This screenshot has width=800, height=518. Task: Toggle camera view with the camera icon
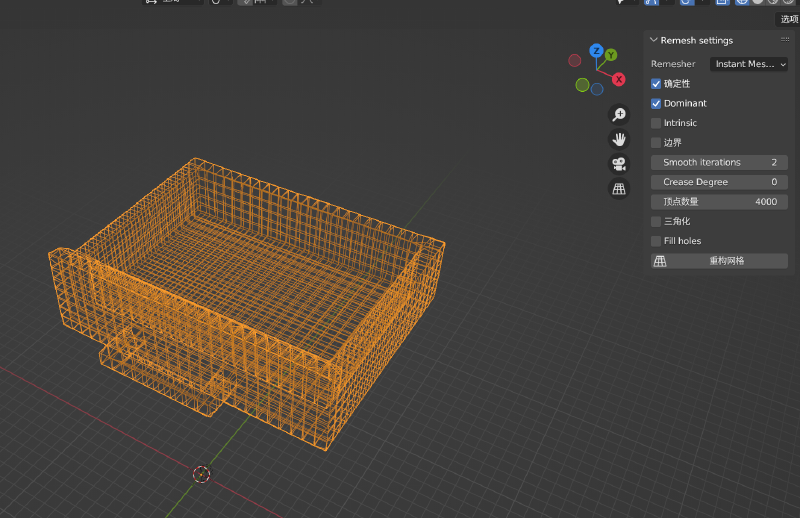click(x=619, y=164)
